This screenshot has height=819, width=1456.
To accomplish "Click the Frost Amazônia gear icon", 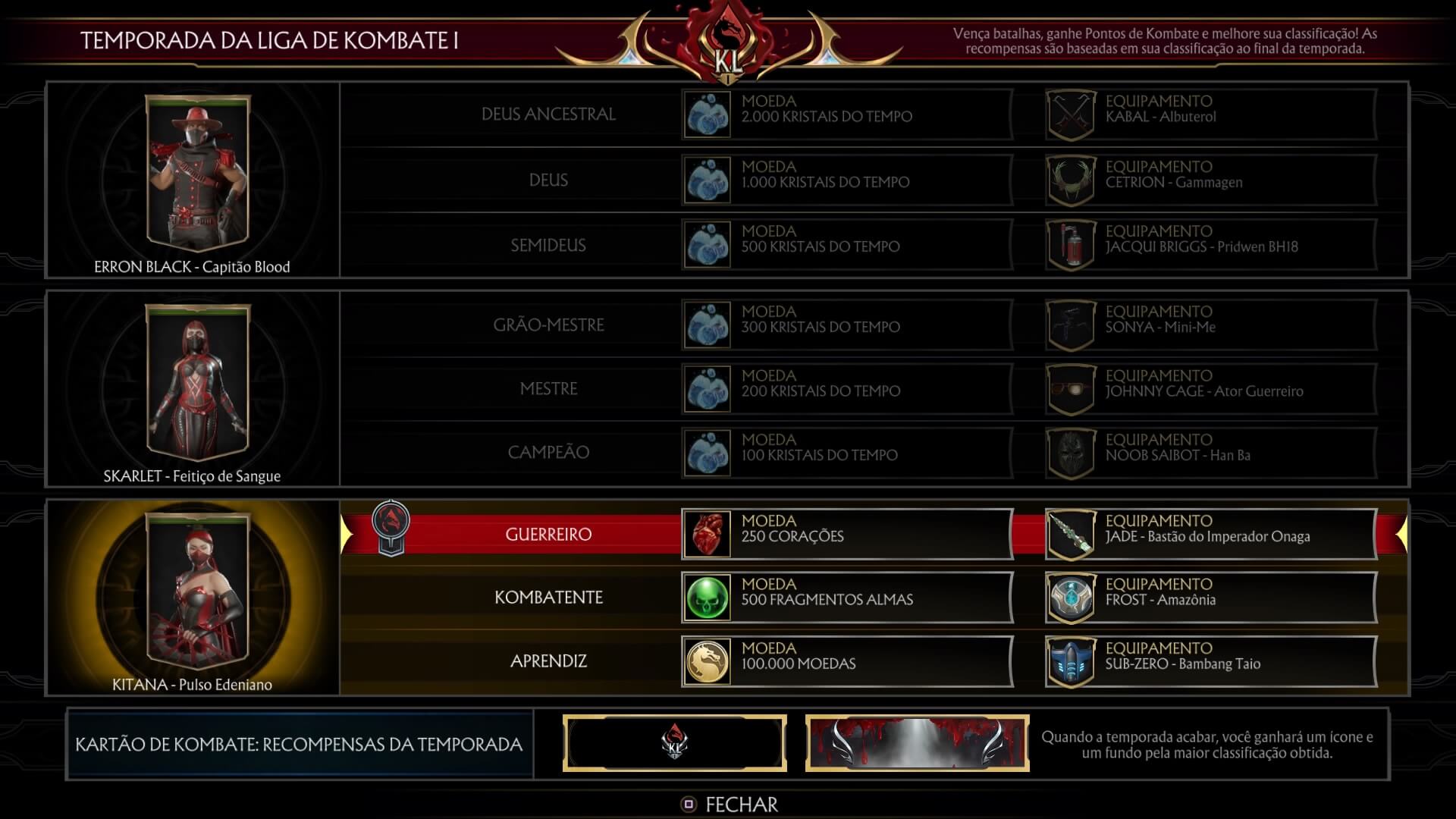I will coord(1071,598).
